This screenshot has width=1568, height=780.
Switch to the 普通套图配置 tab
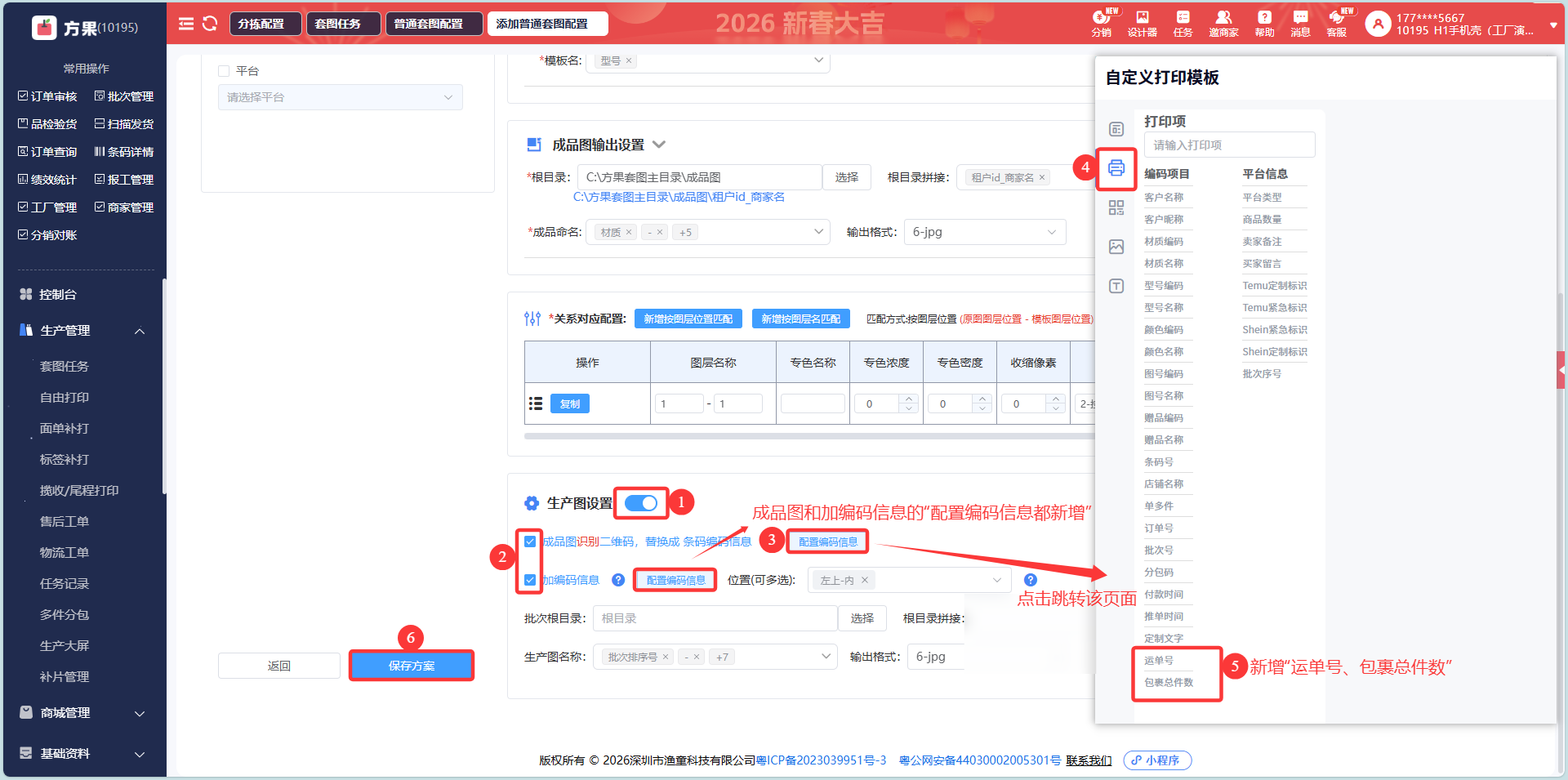pos(429,24)
